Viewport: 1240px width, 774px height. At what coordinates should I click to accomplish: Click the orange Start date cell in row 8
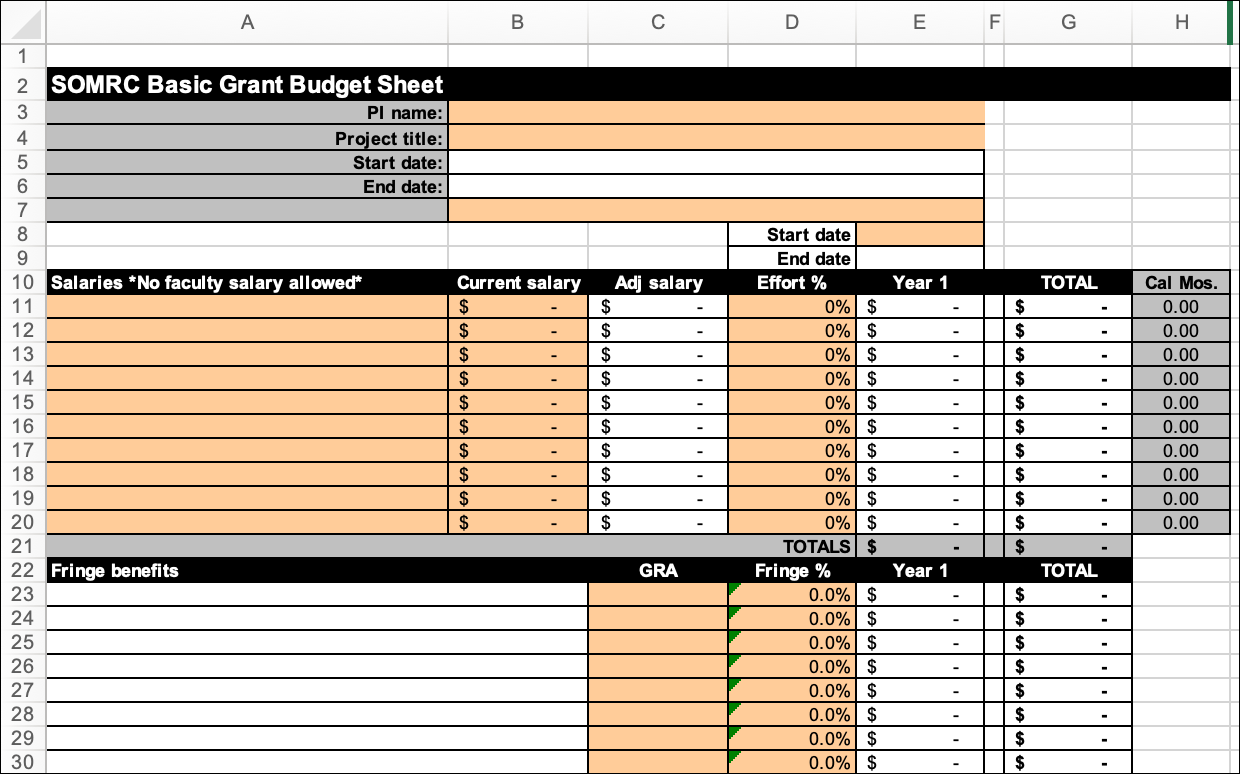[x=920, y=235]
